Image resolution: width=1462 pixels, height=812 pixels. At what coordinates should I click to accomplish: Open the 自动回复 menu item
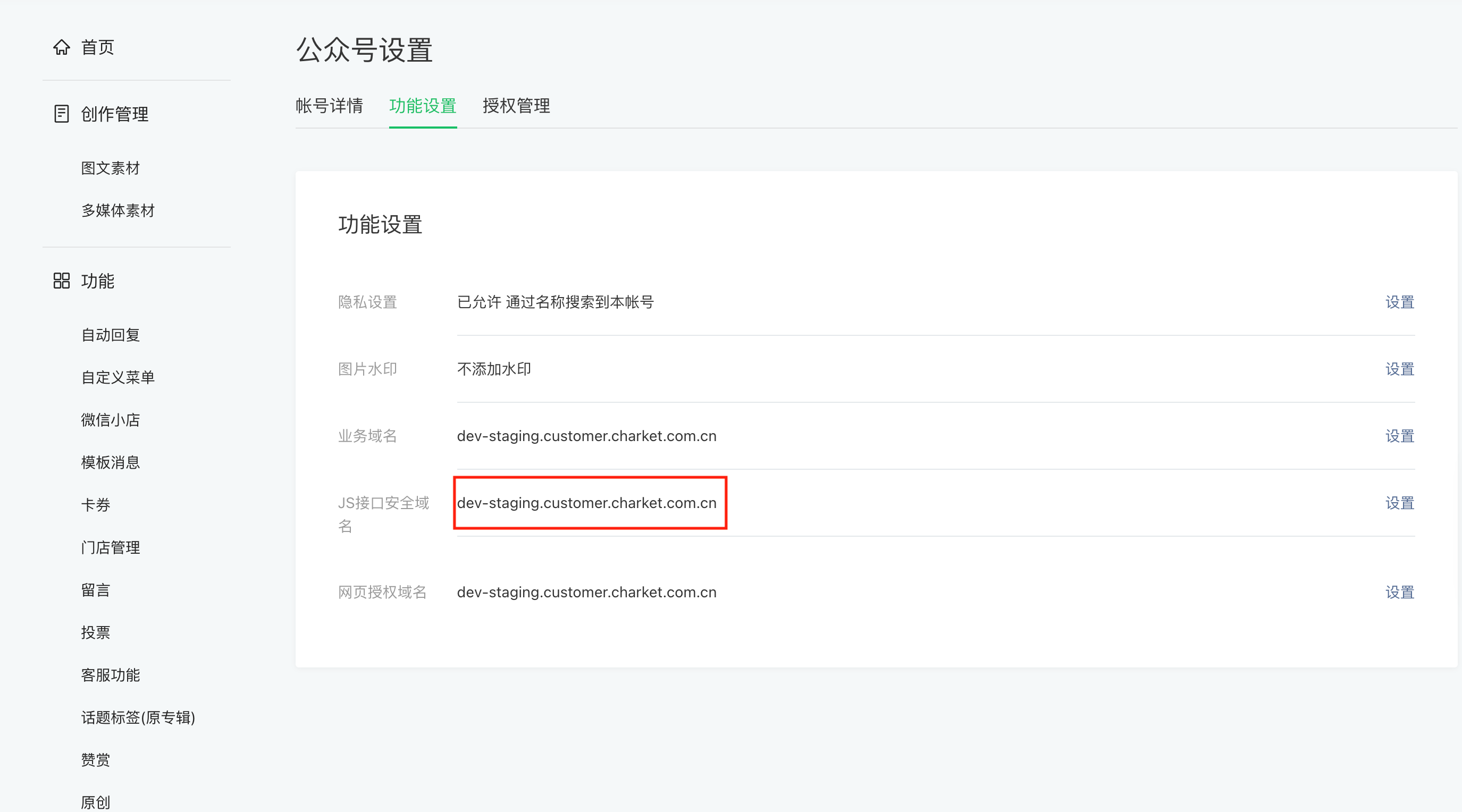pyautogui.click(x=111, y=335)
